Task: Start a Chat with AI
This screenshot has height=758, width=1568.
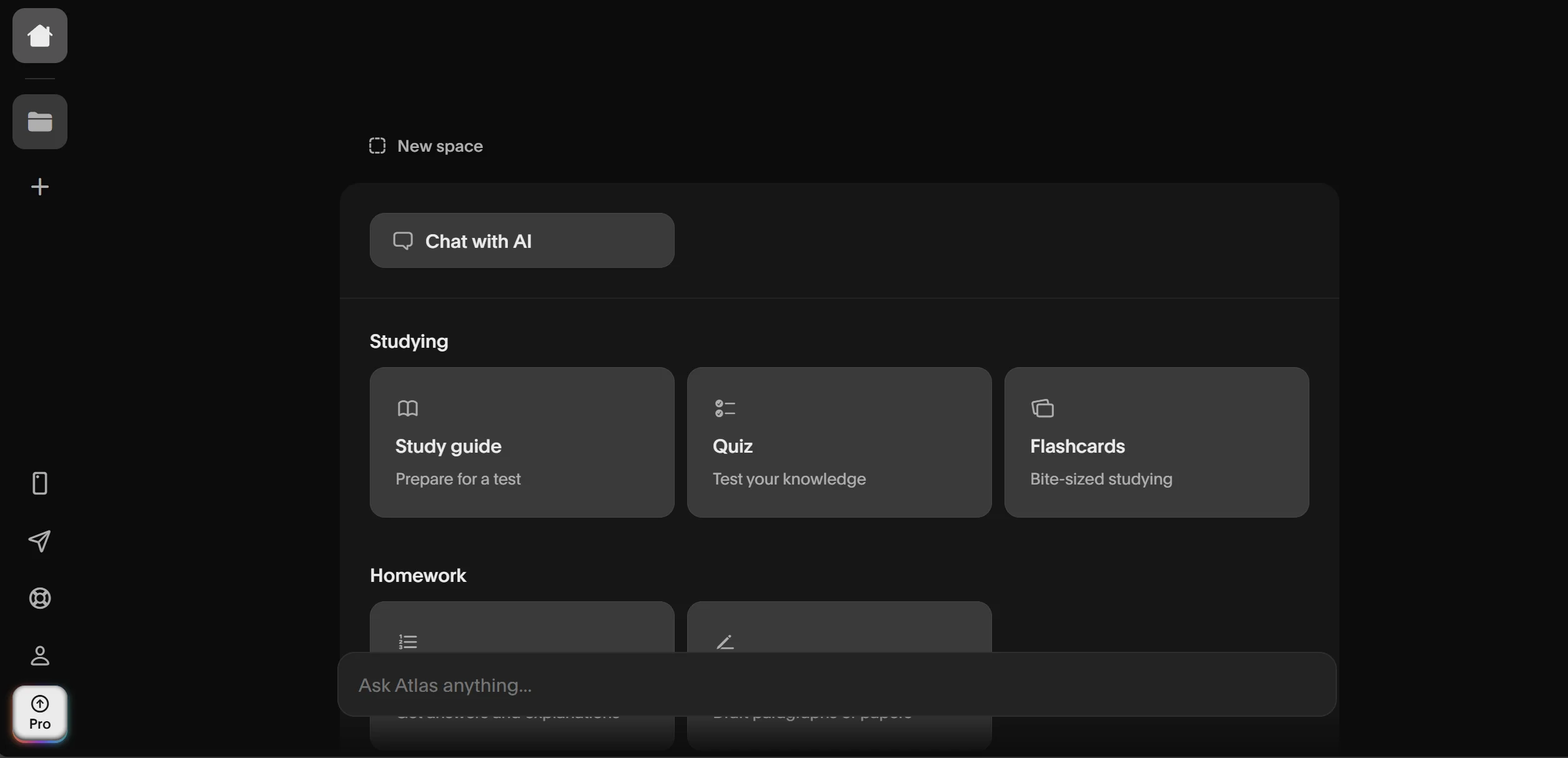Action: 522,240
